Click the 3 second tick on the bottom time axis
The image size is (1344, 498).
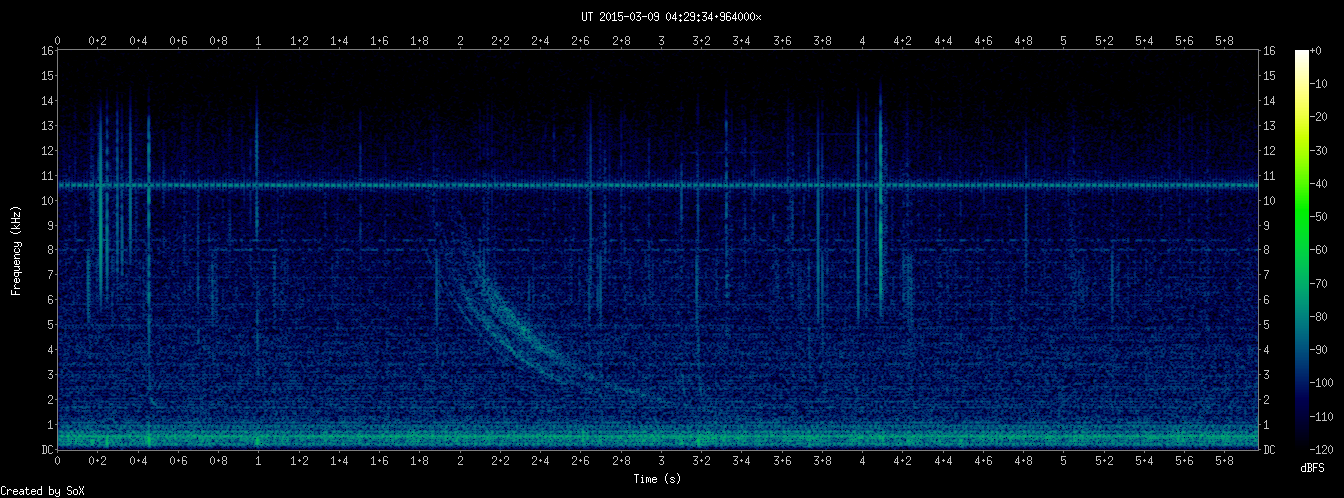point(661,460)
